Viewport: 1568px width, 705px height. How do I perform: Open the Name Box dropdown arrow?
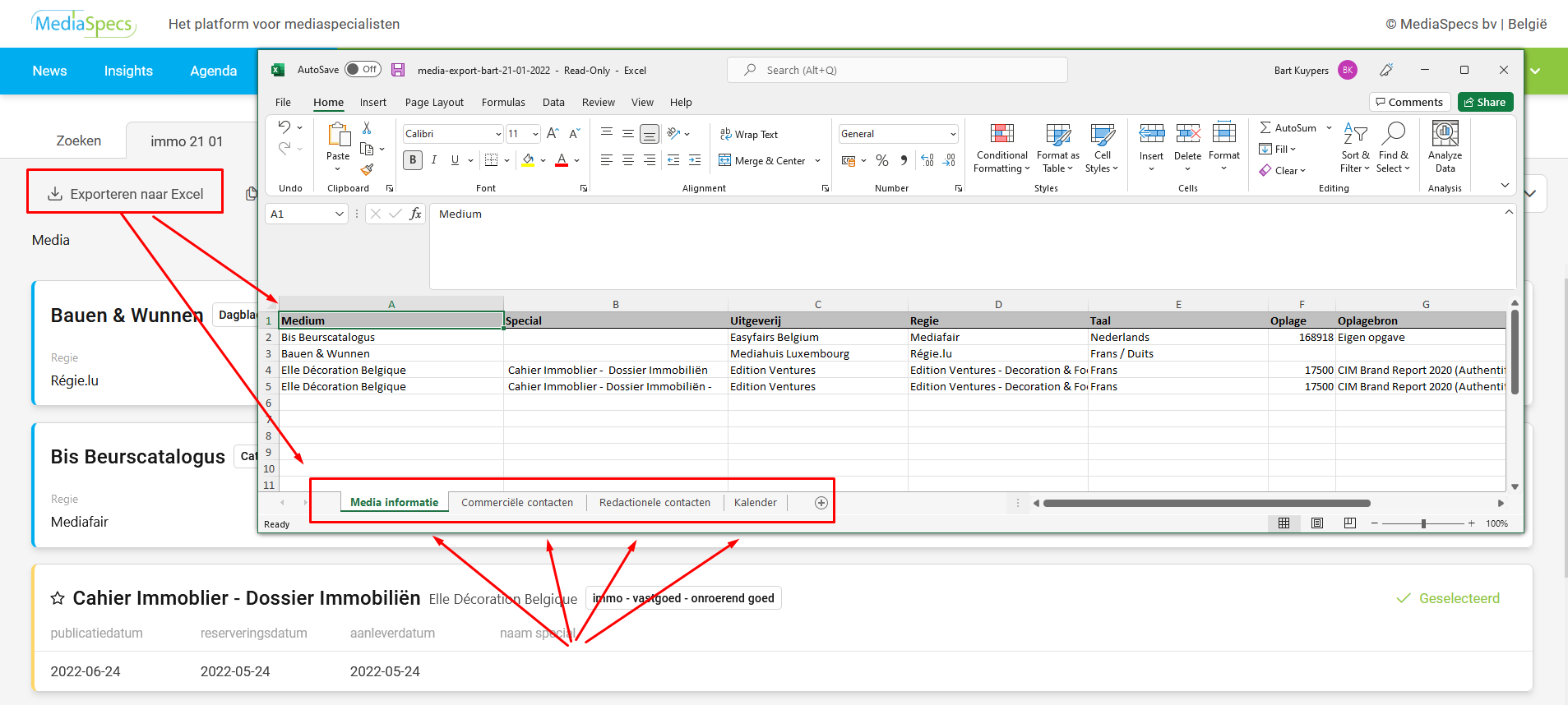click(x=340, y=214)
